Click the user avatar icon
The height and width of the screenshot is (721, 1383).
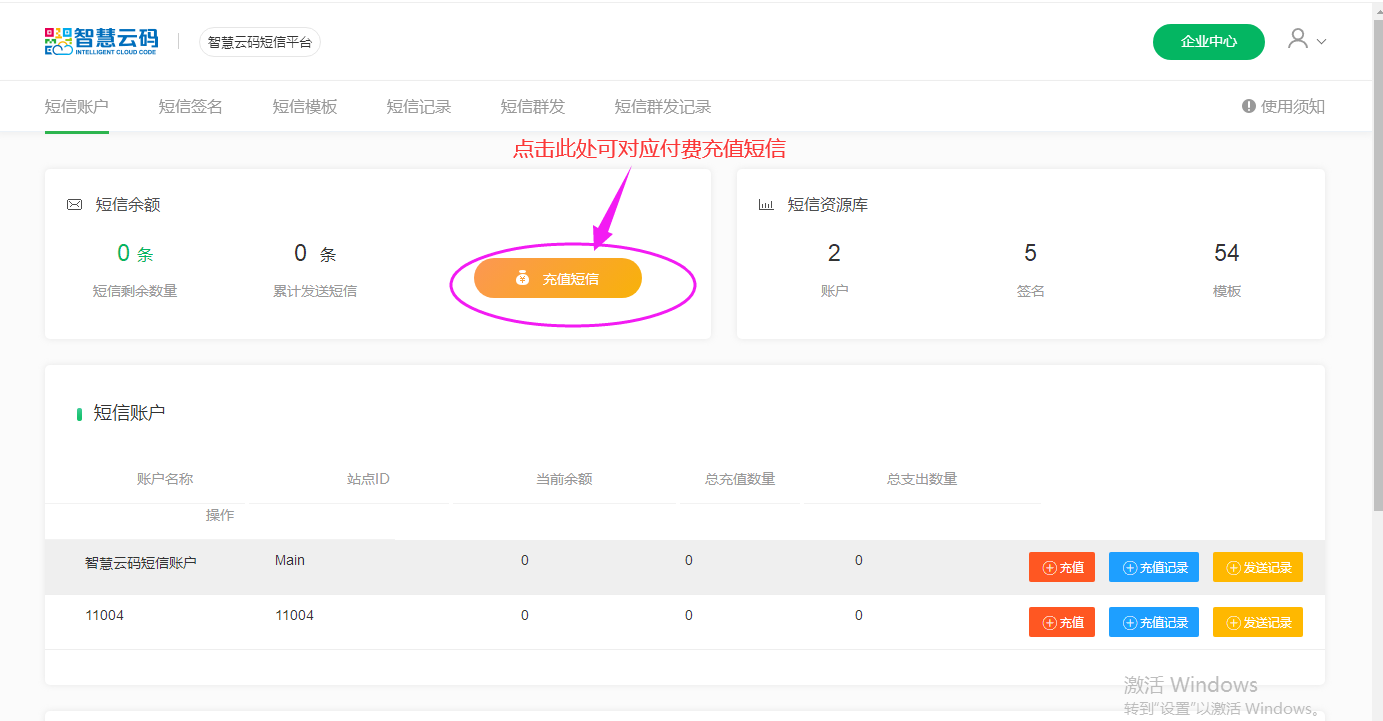[x=1298, y=39]
